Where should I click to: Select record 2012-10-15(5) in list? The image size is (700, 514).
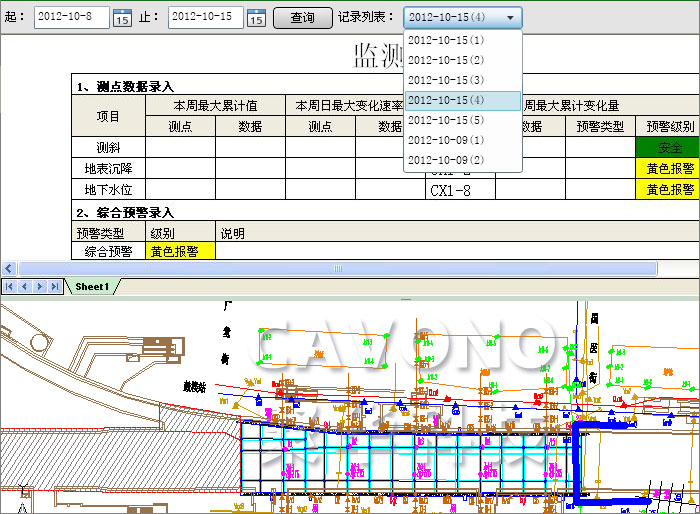pyautogui.click(x=463, y=120)
